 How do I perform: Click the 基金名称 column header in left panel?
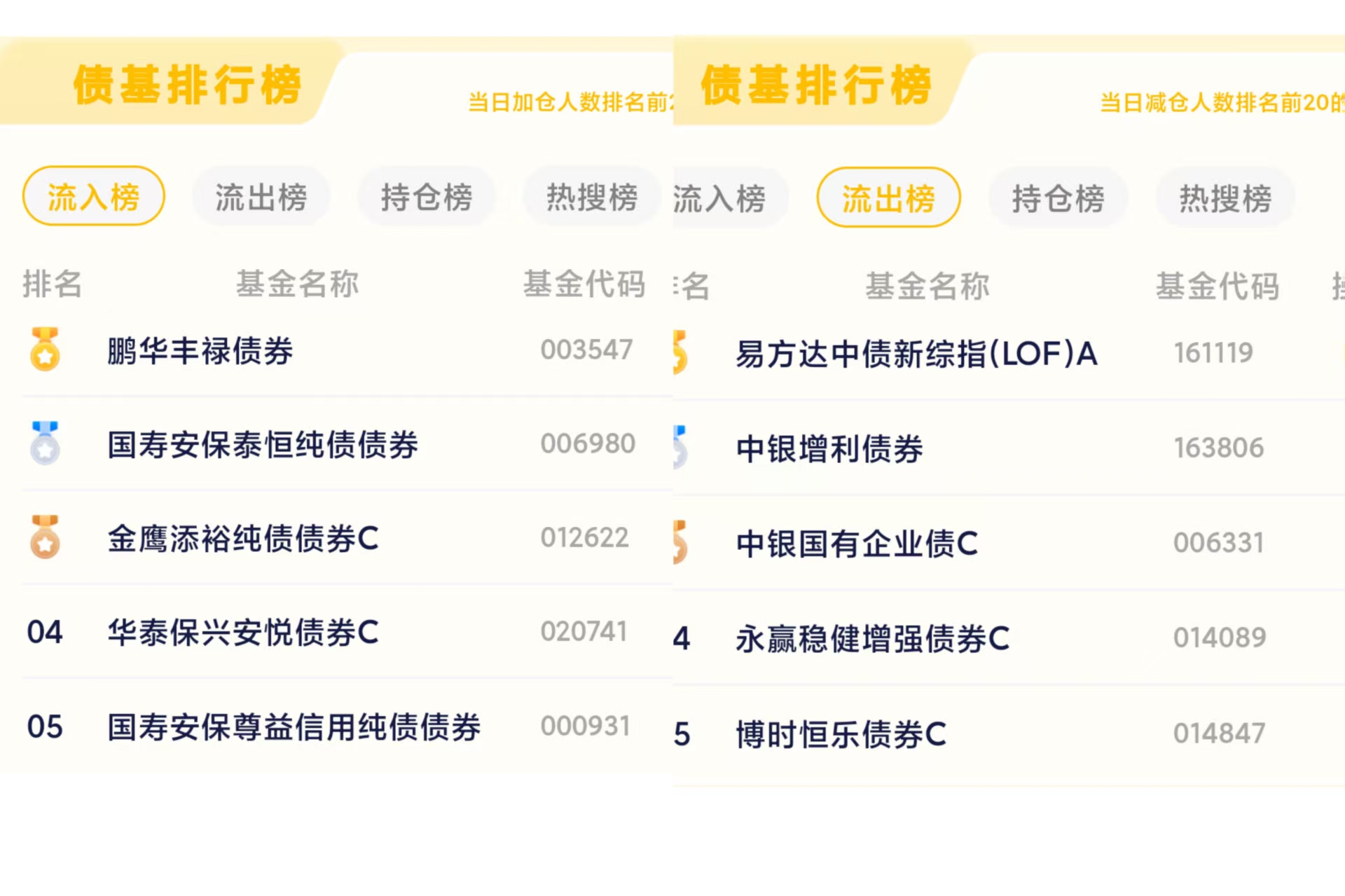pyautogui.click(x=298, y=284)
